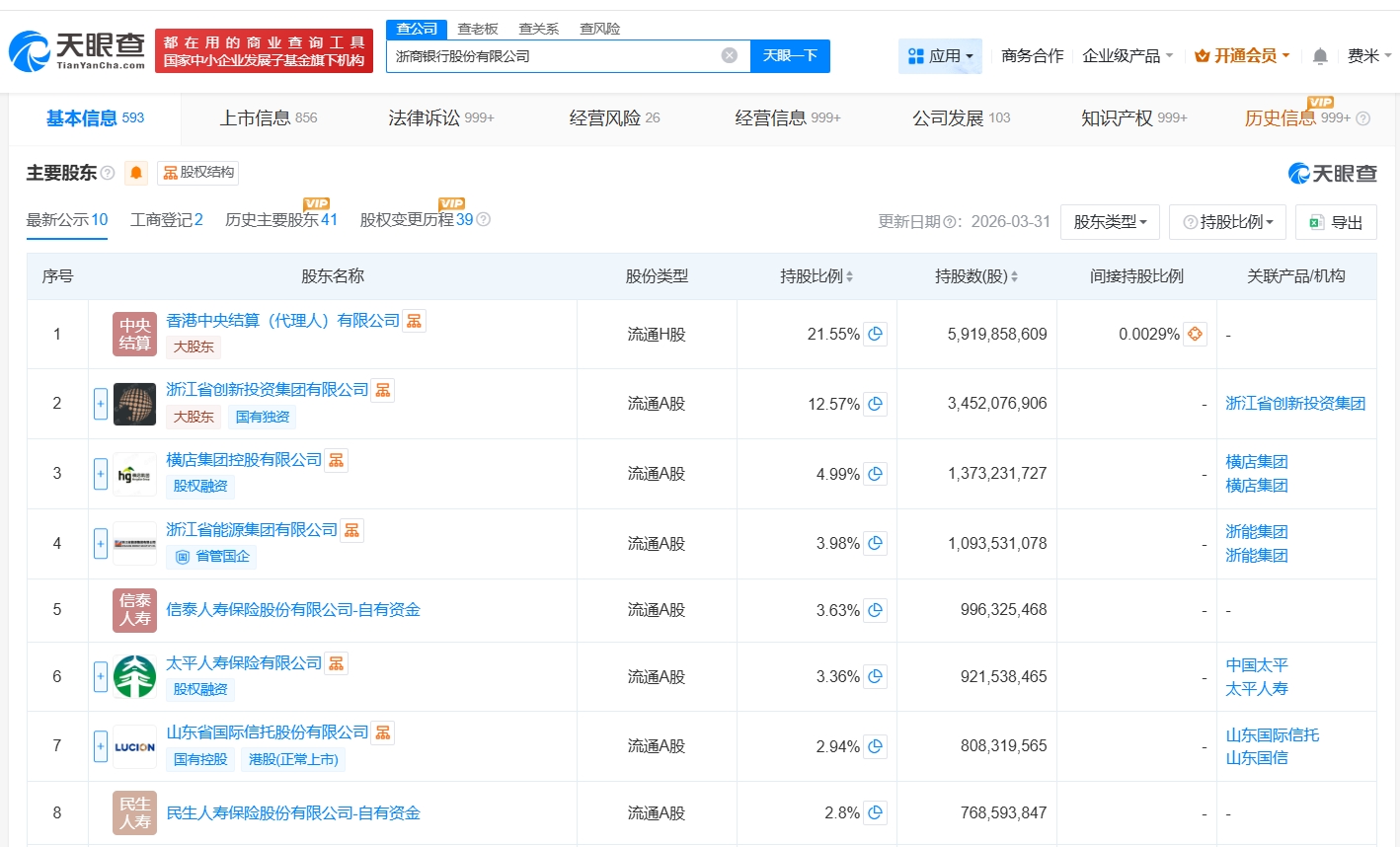Screen dimensions: 1400x847
Task: Open the 应用 dropdown menu
Action: pos(940,56)
